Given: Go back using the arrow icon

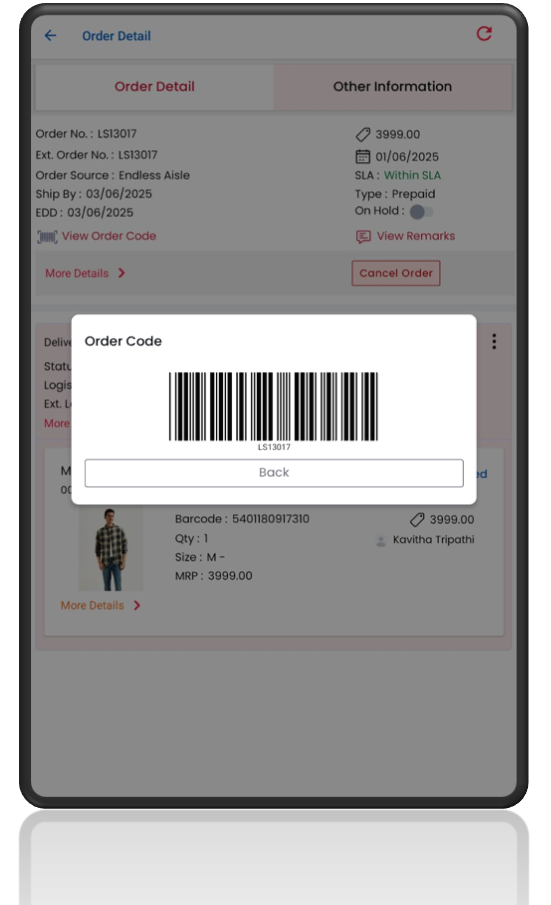Looking at the screenshot, I should pos(50,36).
